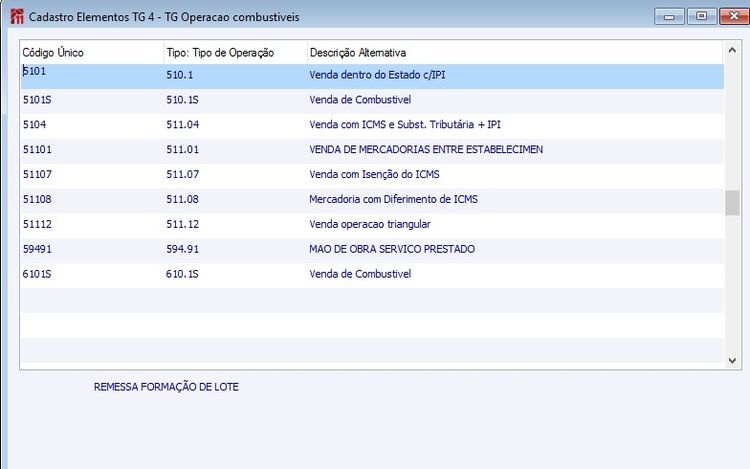Image resolution: width=750 pixels, height=469 pixels.
Task: Select the code cell 59491
Action: click(x=37, y=249)
